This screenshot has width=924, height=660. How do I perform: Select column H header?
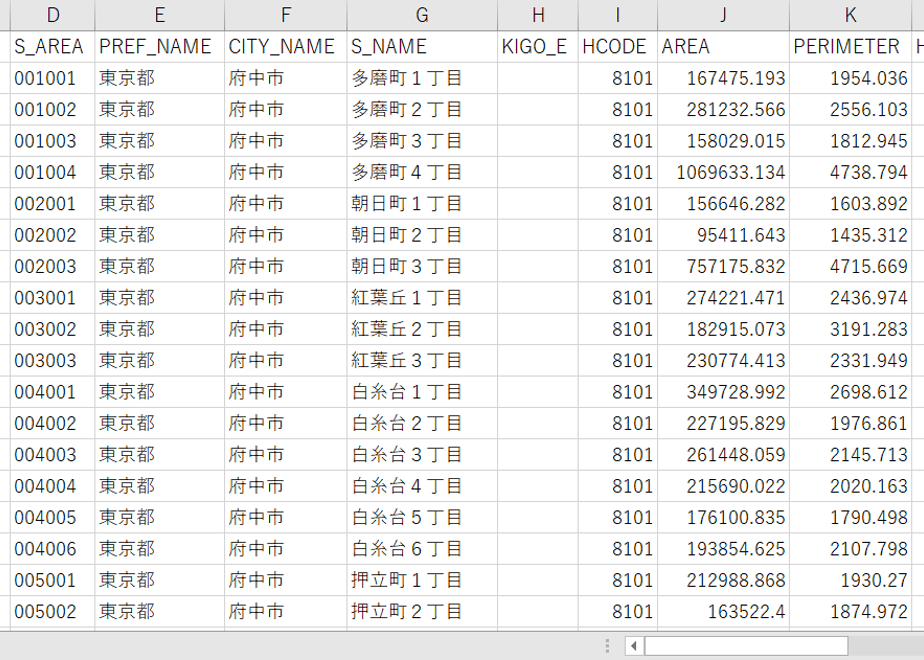[x=537, y=15]
